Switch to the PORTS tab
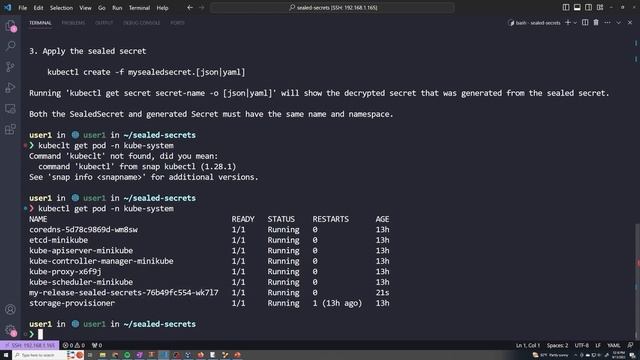This screenshot has height=360, width=640. pyautogui.click(x=177, y=23)
